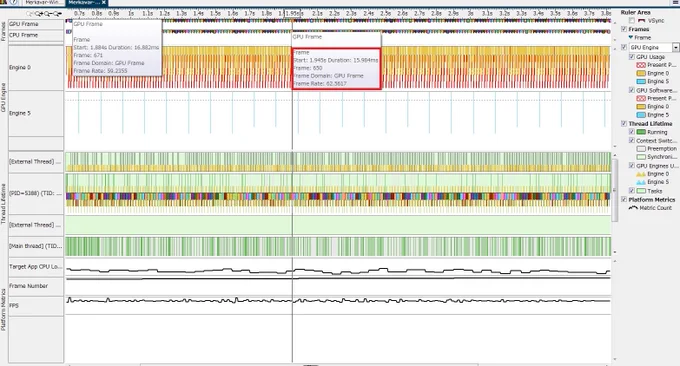This screenshot has width=680, height=366.
Task: Select the GPU Frame row label
Action: click(36, 24)
